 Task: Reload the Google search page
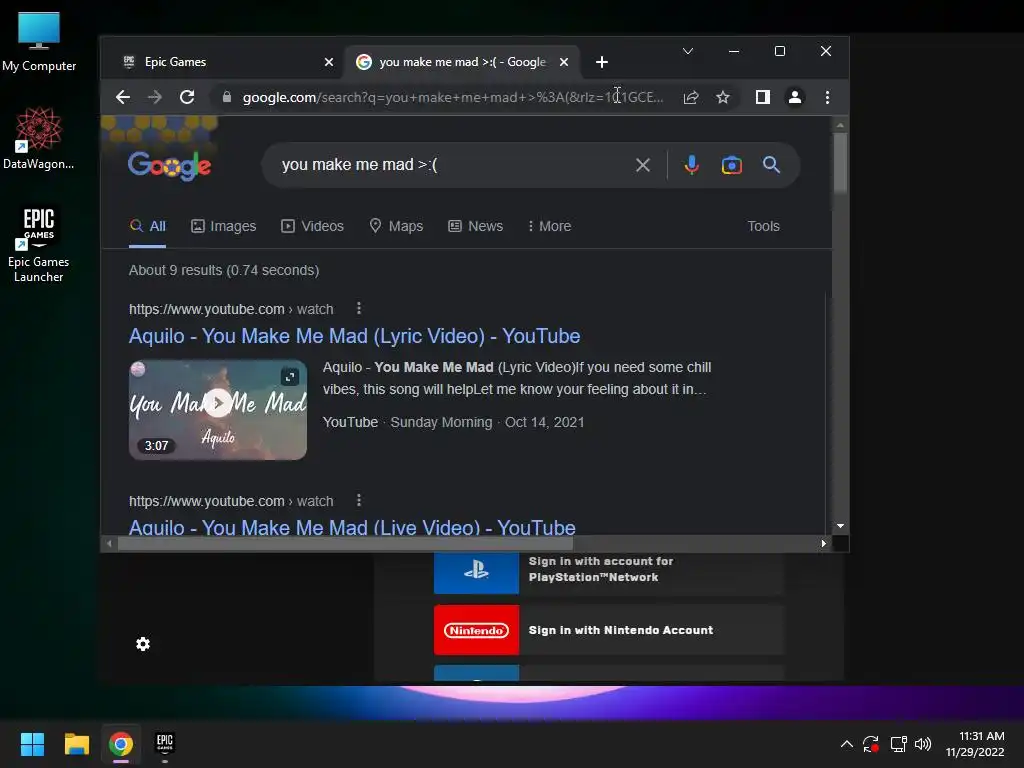coord(187,97)
